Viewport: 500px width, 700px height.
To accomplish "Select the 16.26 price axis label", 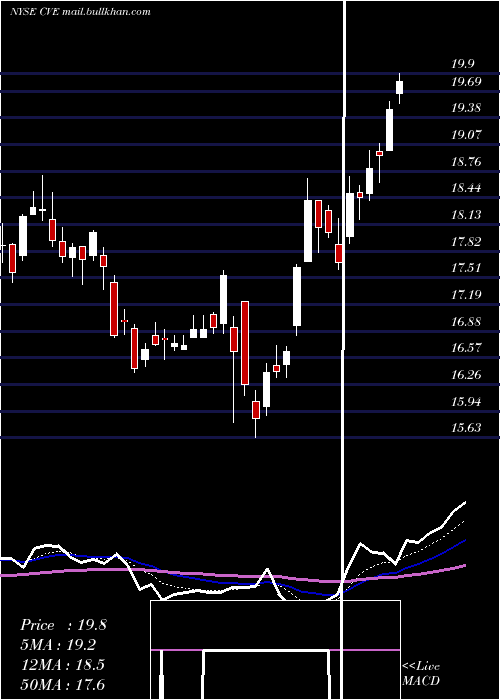I will (x=467, y=374).
